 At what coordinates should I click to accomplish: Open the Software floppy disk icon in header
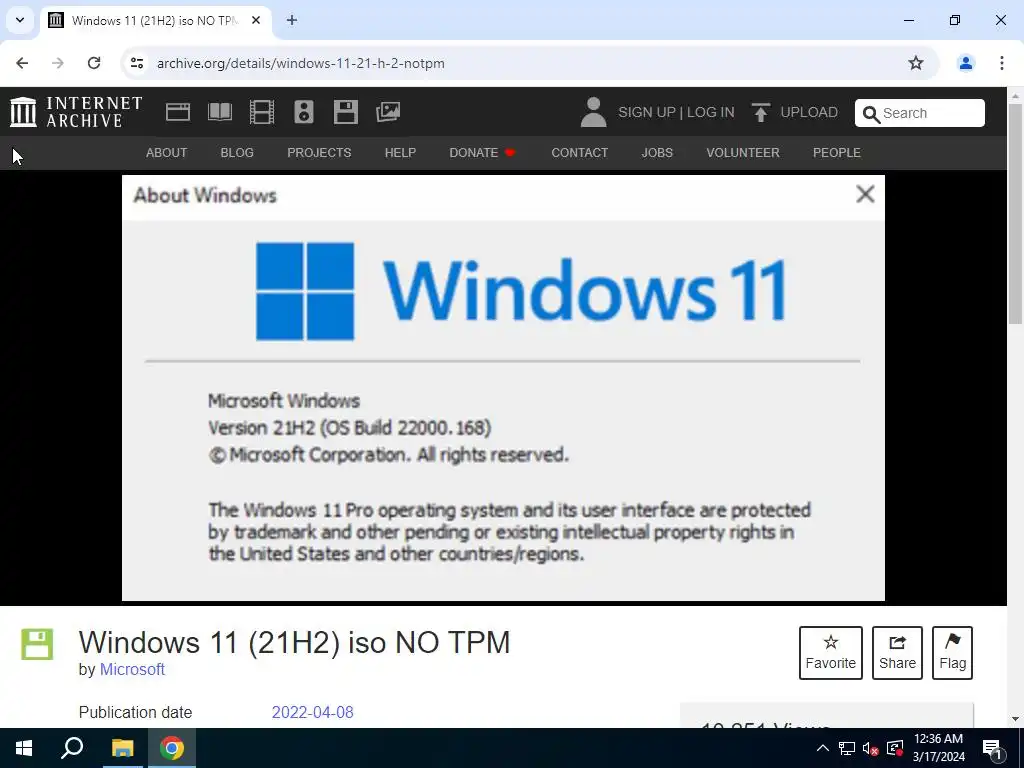pos(345,112)
